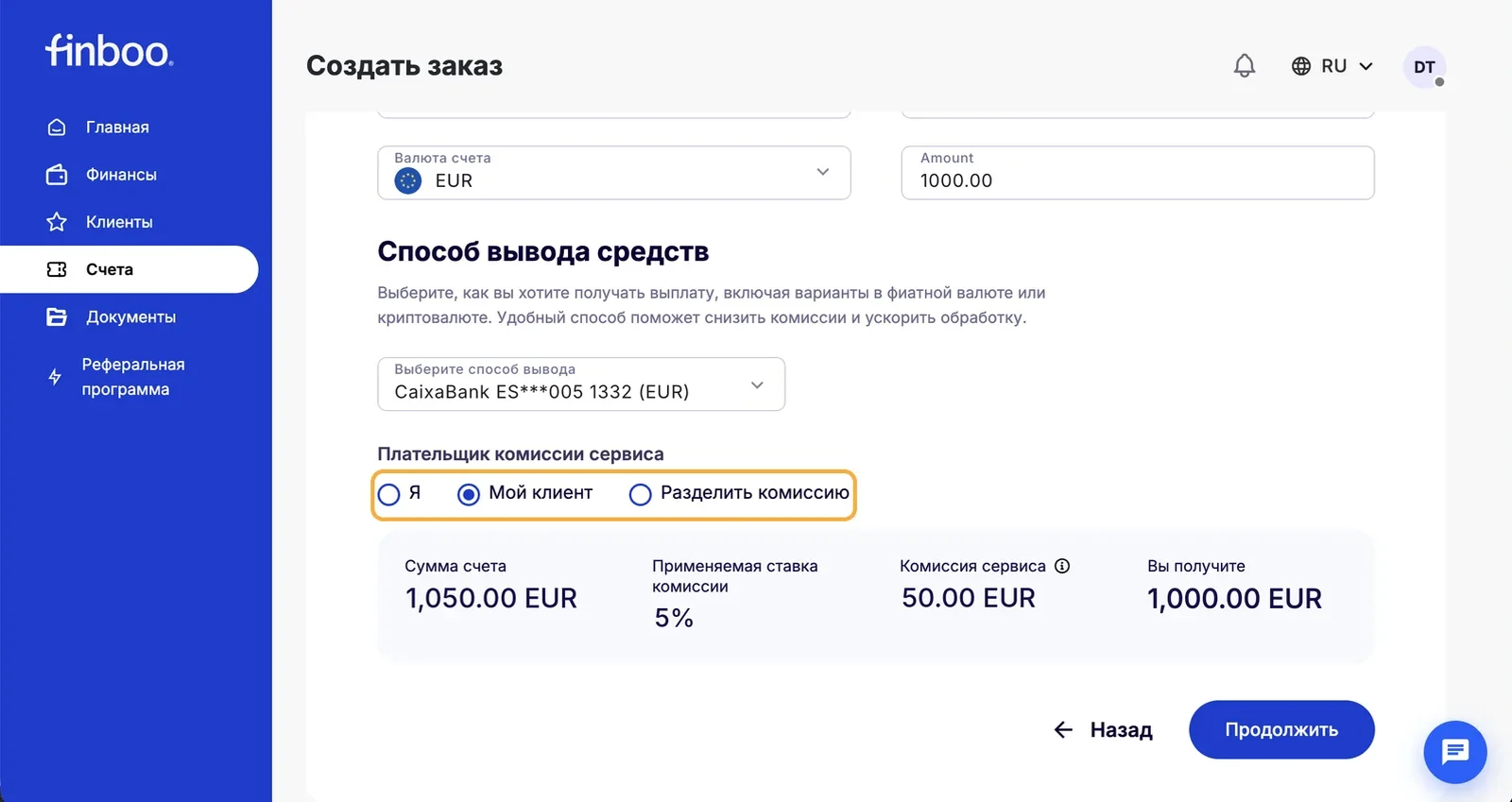Go back with the Назад button
1512x802 pixels.
pyautogui.click(x=1103, y=729)
